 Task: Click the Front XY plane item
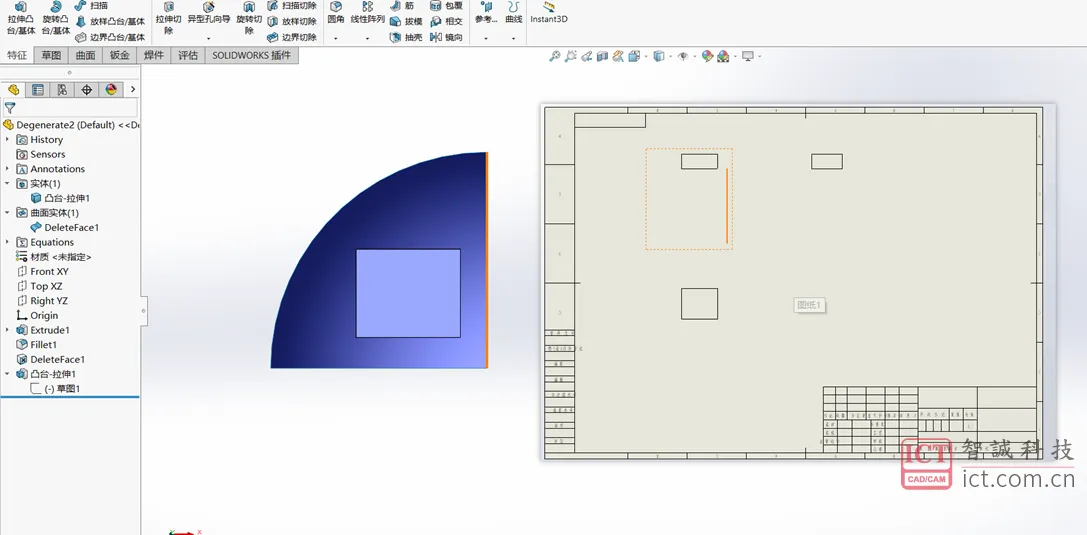click(x=49, y=271)
